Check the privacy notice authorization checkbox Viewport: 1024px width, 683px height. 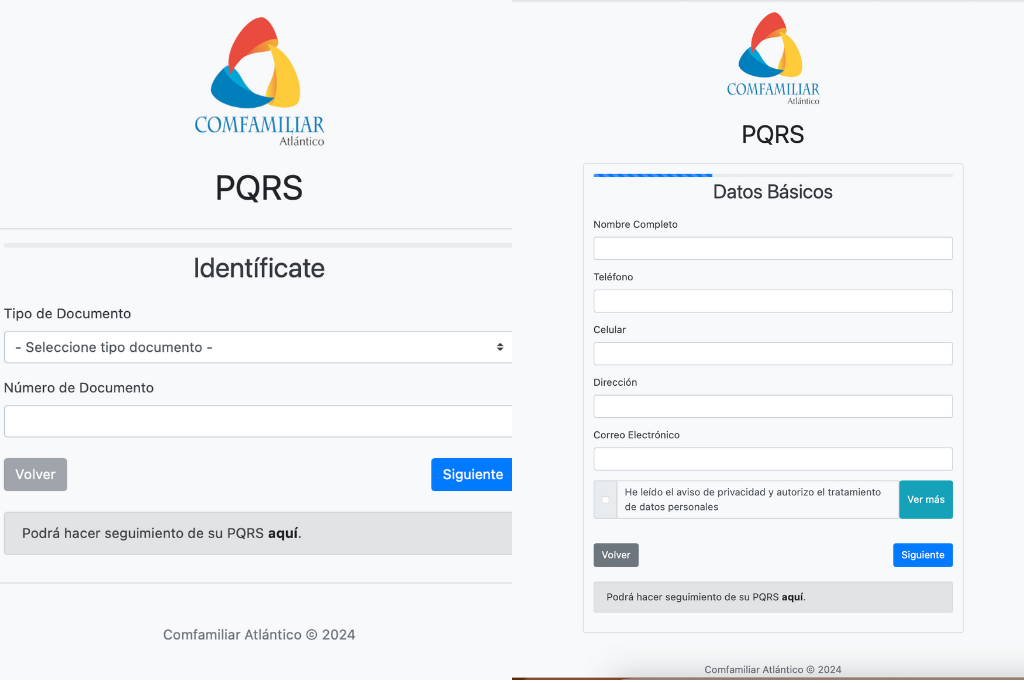605,500
